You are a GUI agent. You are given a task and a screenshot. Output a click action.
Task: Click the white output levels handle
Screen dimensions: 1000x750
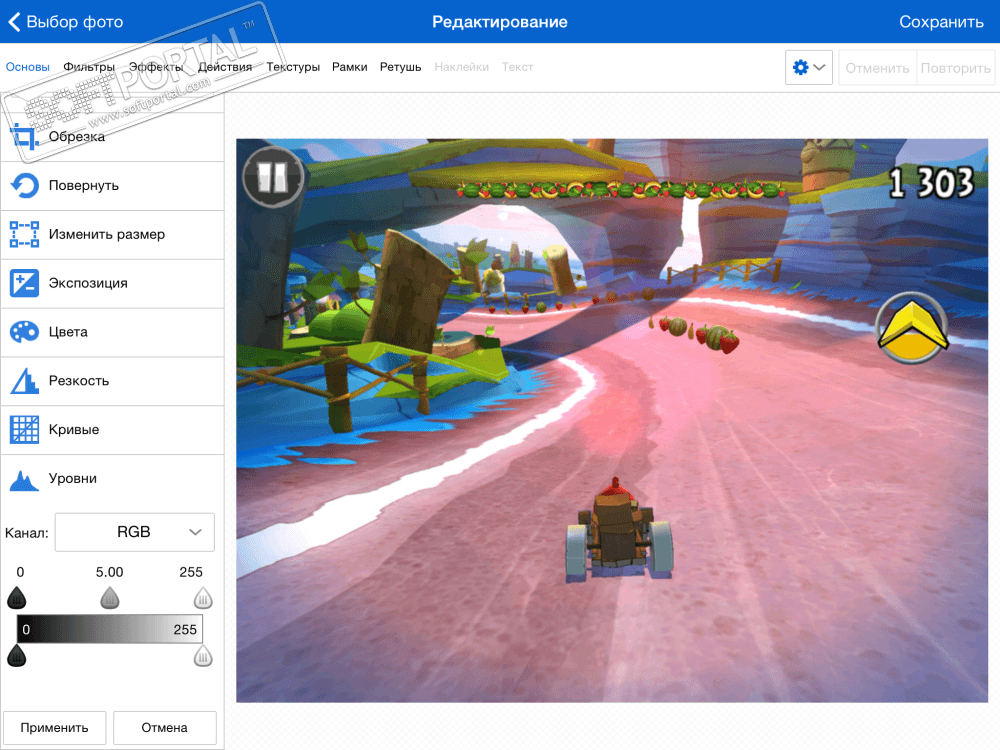[203, 656]
